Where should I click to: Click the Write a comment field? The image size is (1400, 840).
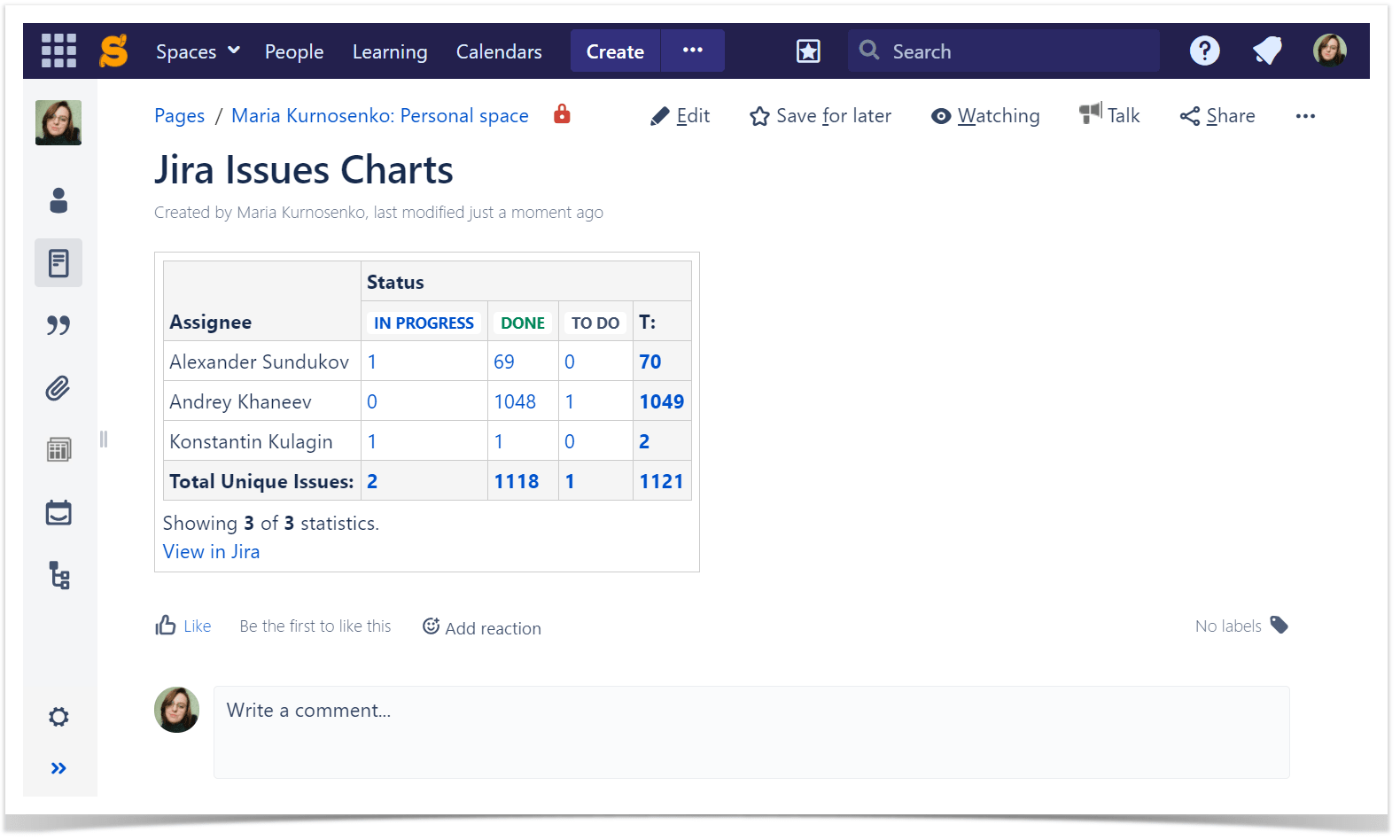[x=751, y=732]
